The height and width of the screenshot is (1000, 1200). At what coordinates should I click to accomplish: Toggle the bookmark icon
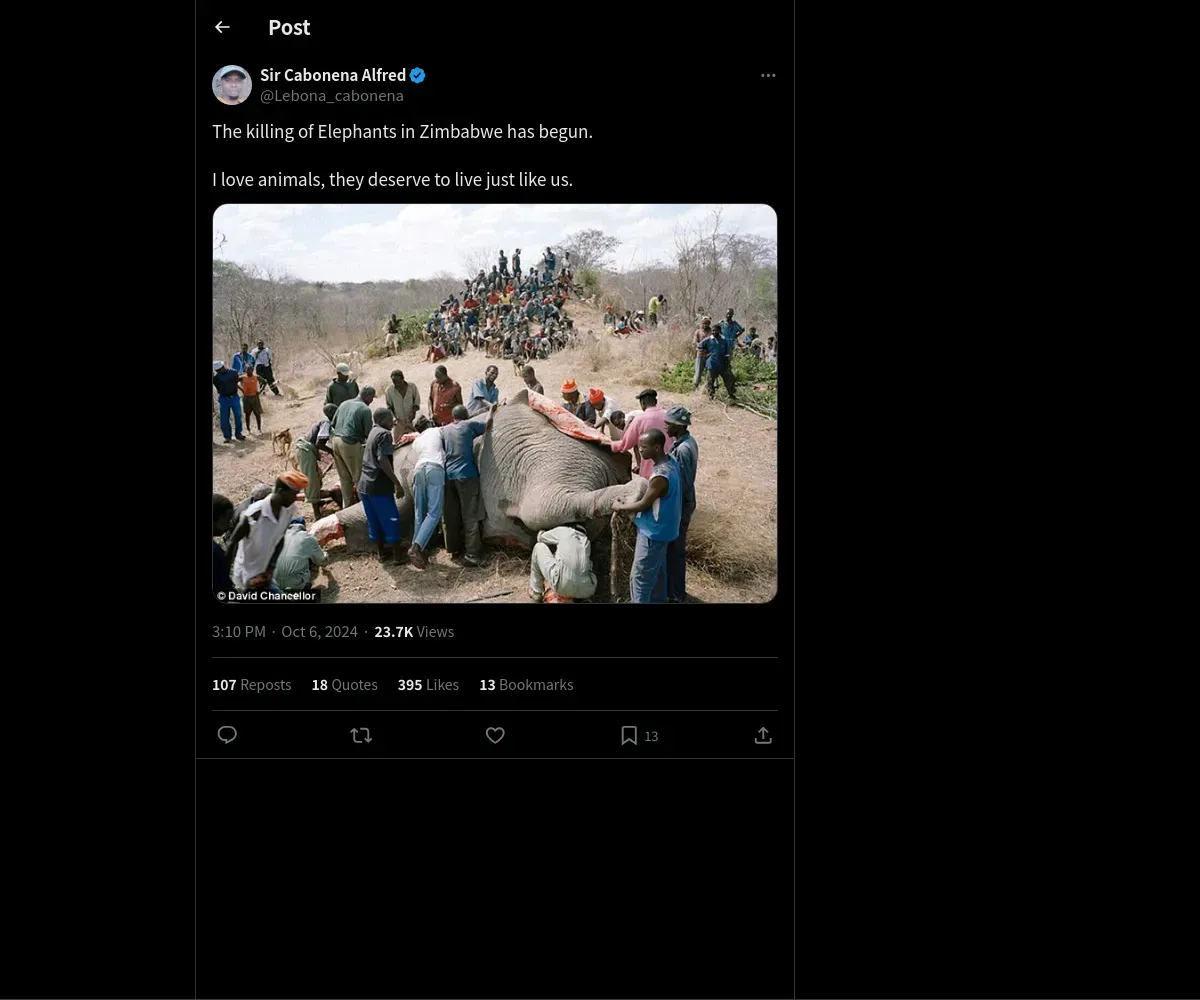click(x=629, y=735)
